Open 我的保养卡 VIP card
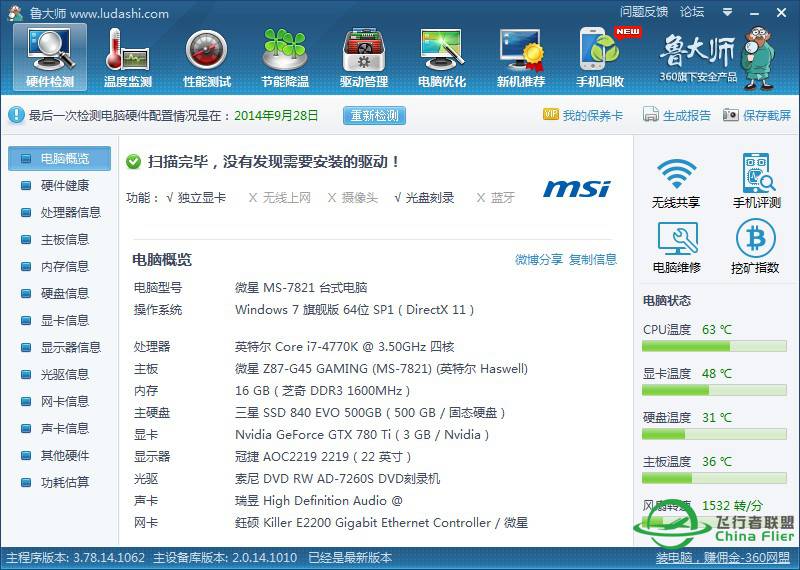This screenshot has width=800, height=570. pyautogui.click(x=583, y=115)
